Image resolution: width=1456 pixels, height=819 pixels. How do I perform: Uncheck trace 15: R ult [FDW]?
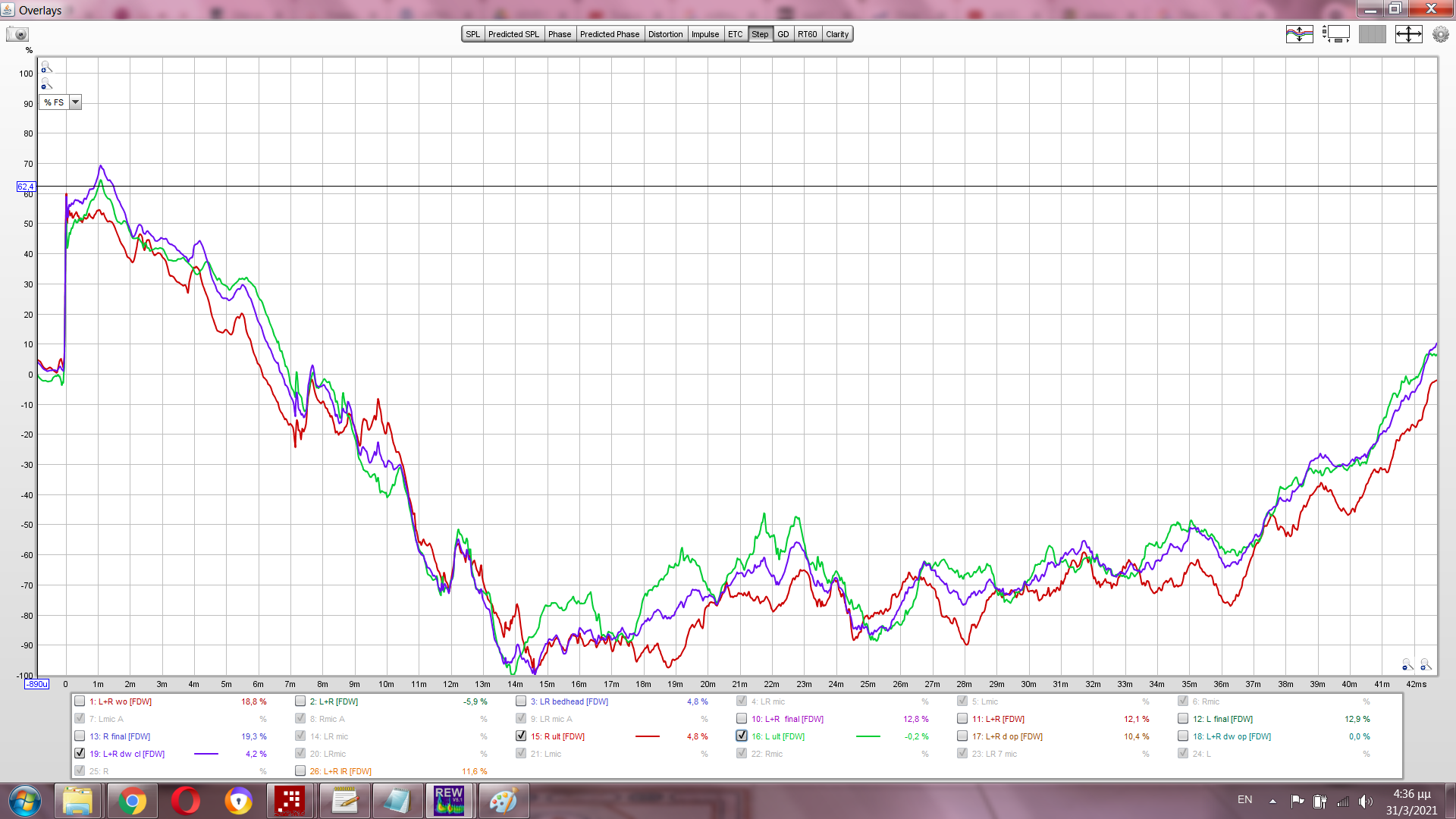point(521,736)
